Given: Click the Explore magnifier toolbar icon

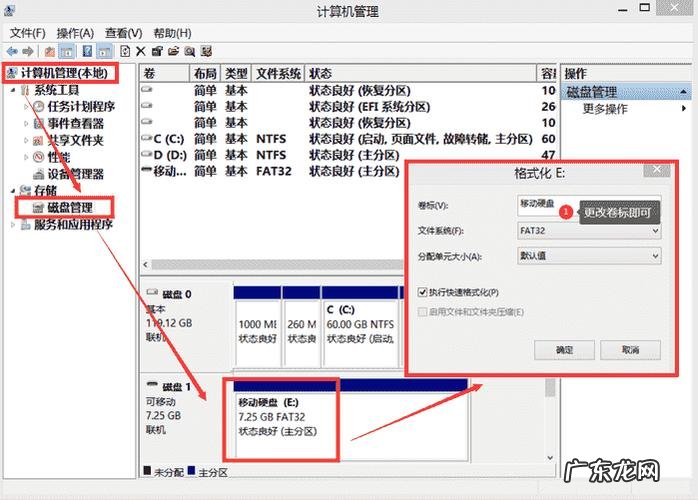Looking at the screenshot, I should [190, 52].
